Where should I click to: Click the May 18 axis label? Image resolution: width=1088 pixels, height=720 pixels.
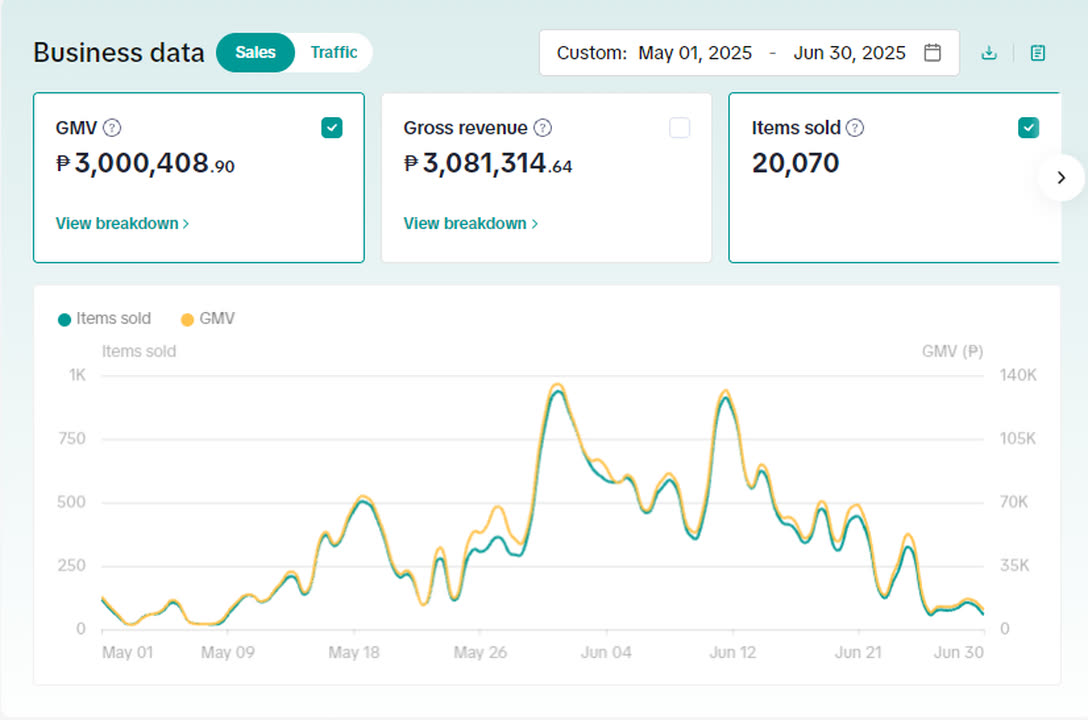point(354,653)
